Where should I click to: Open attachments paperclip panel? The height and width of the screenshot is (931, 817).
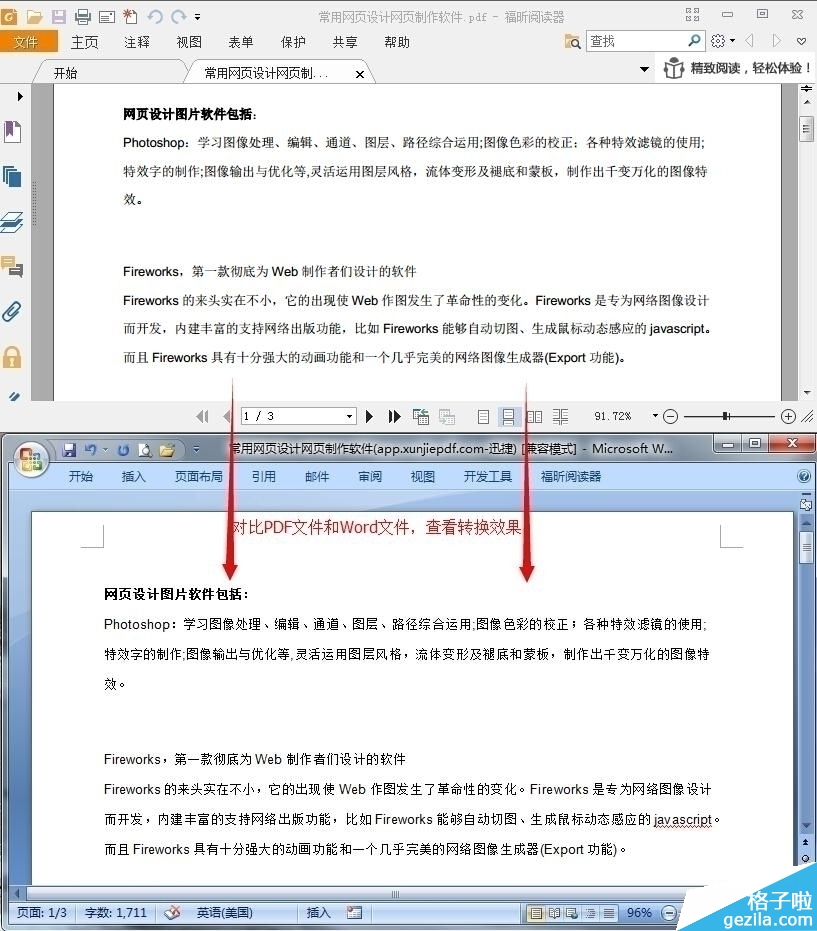coord(12,311)
